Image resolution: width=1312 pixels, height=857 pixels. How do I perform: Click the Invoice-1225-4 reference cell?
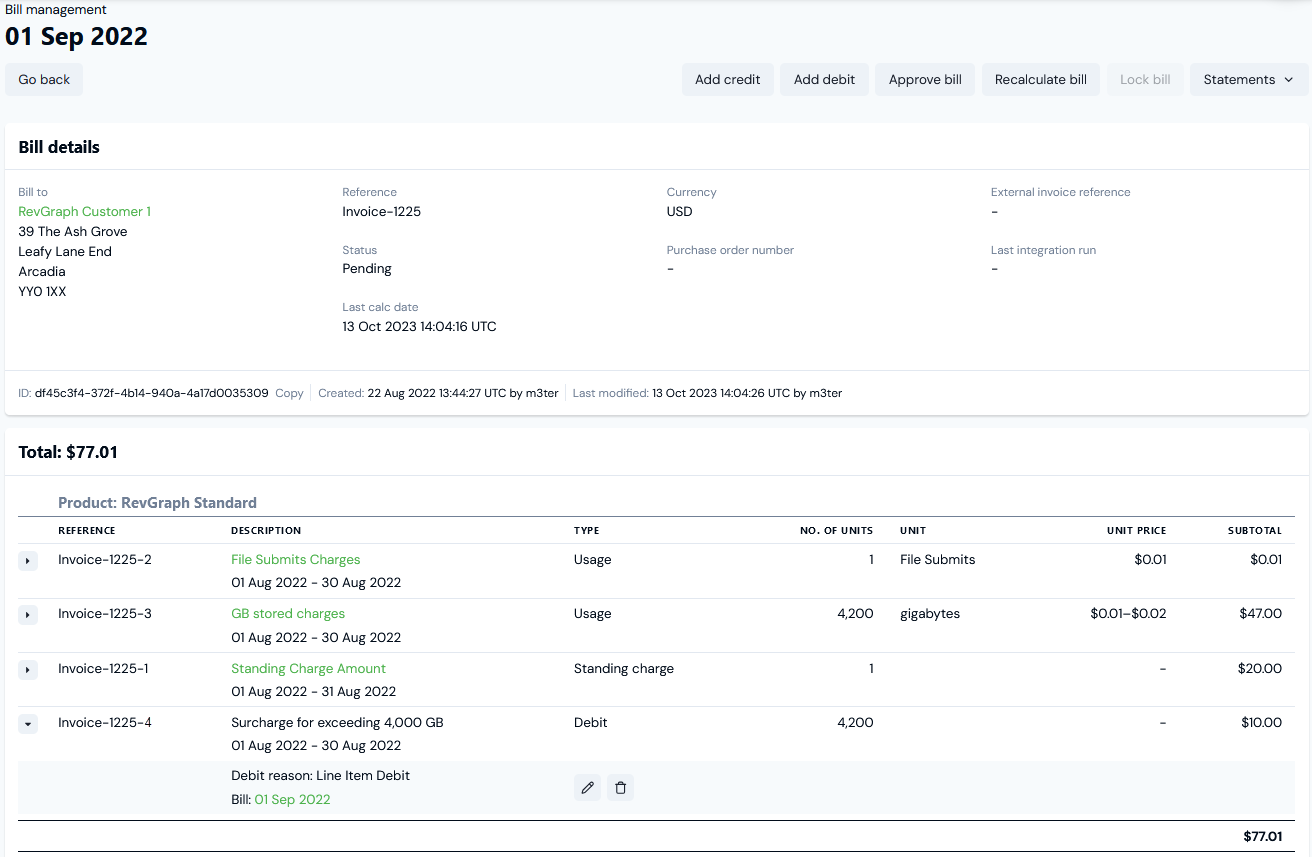(x=105, y=723)
